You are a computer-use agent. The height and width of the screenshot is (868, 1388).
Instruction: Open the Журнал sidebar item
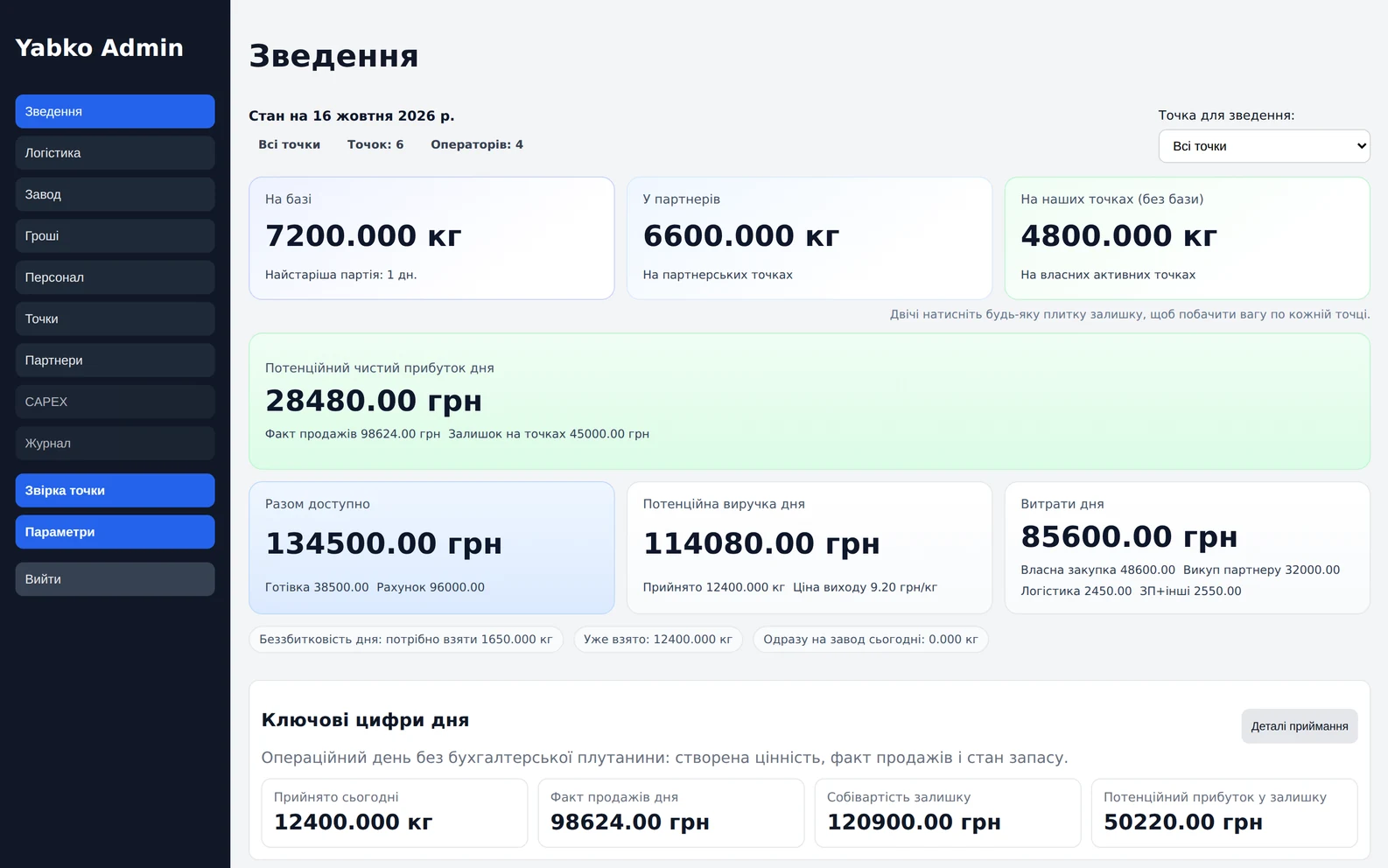(115, 444)
